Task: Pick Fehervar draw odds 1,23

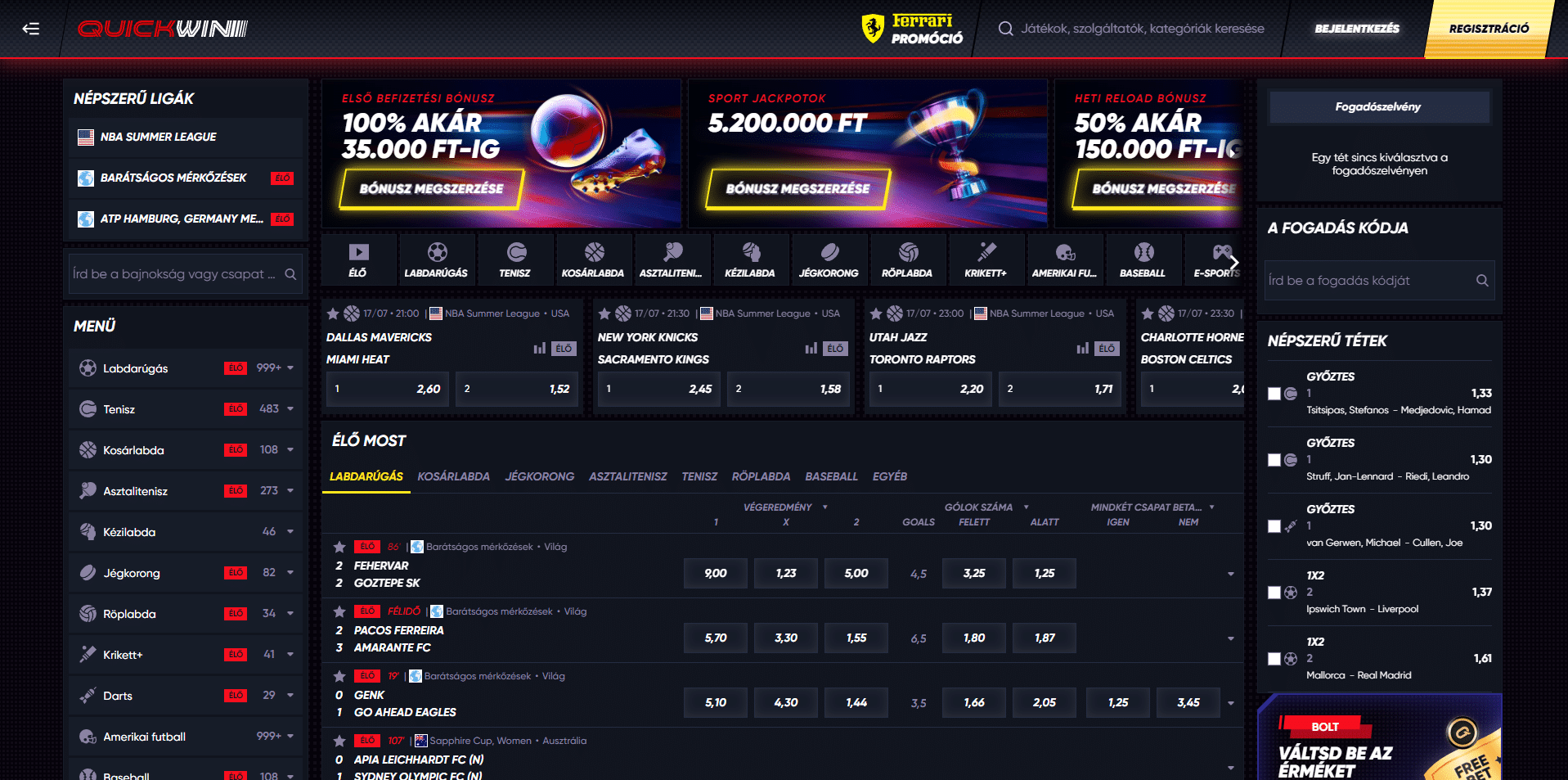Action: (786, 574)
